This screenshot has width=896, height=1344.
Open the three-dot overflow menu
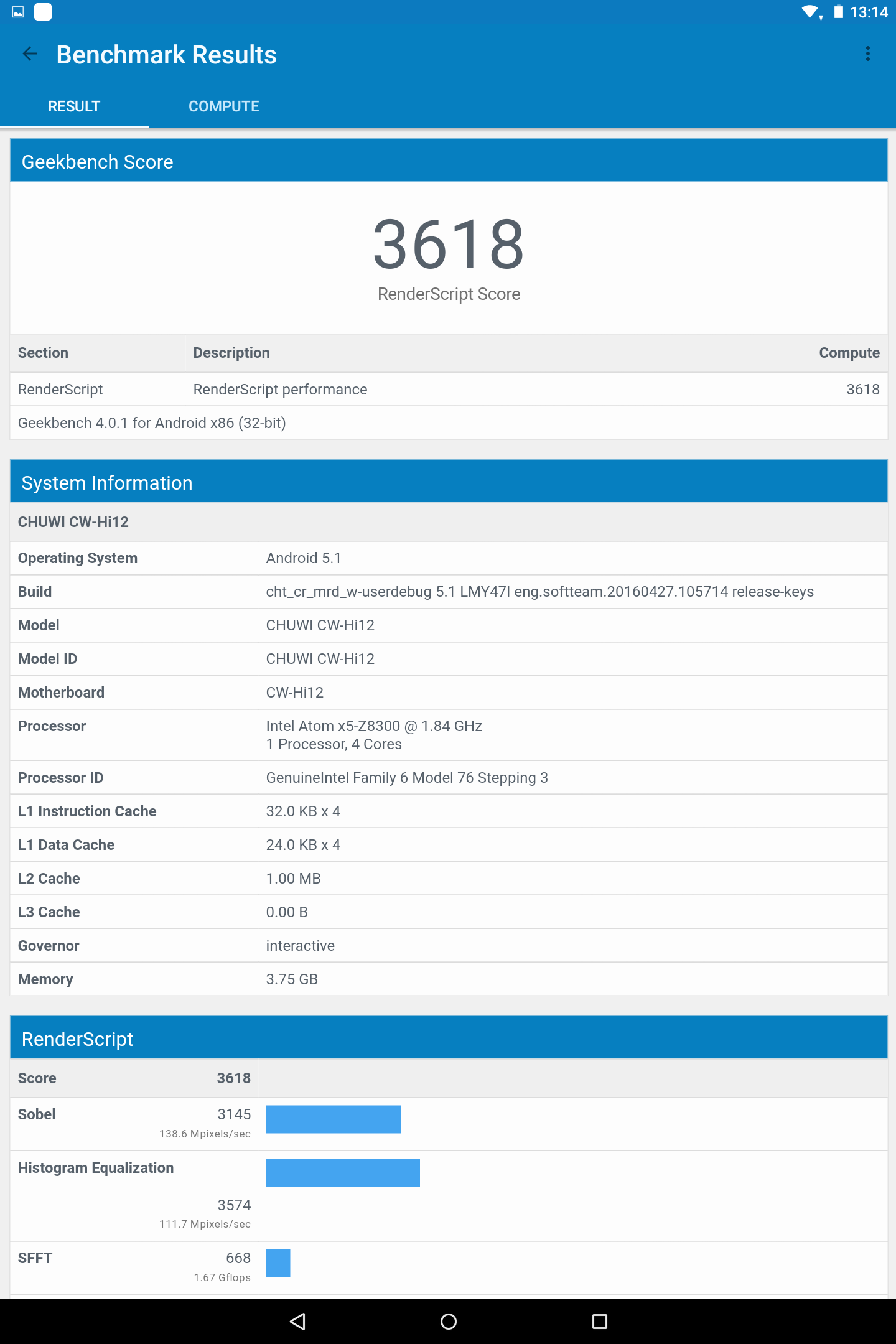point(867,54)
